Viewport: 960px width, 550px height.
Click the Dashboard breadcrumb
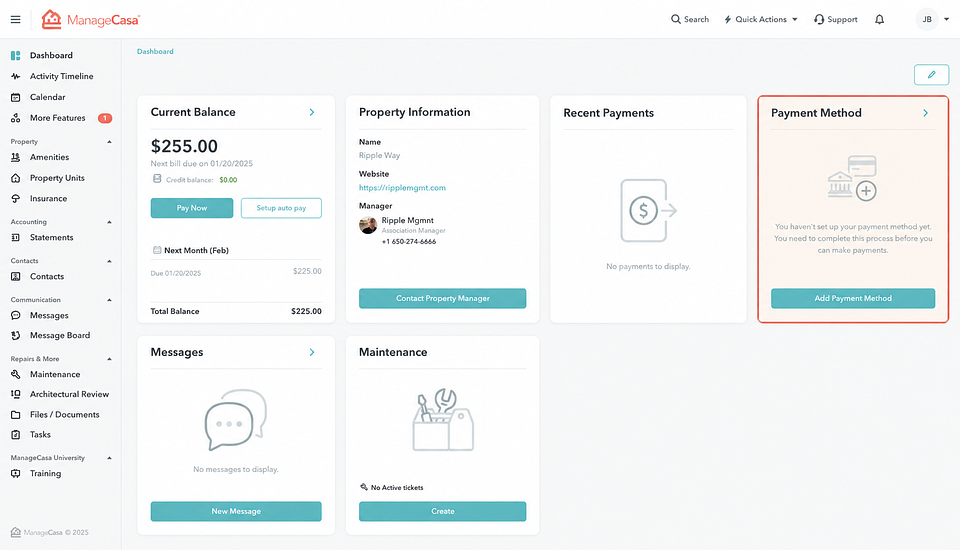pos(155,51)
